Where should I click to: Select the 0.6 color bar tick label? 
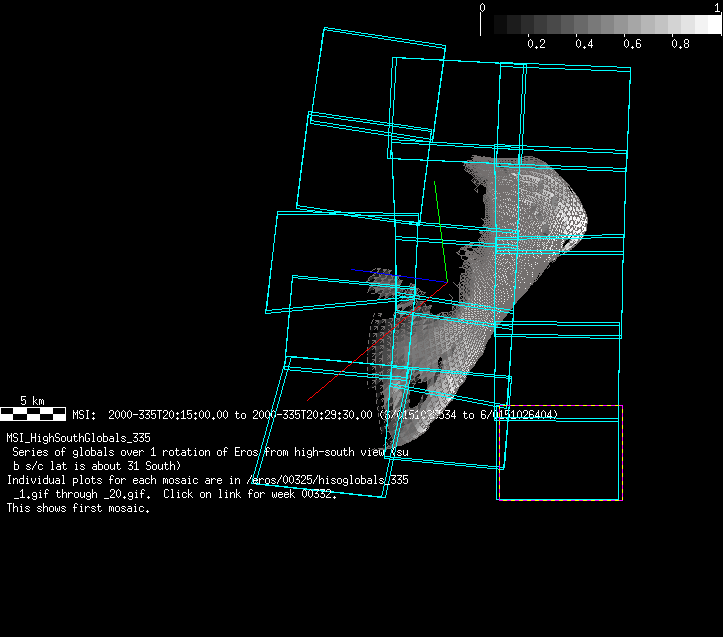(632, 44)
